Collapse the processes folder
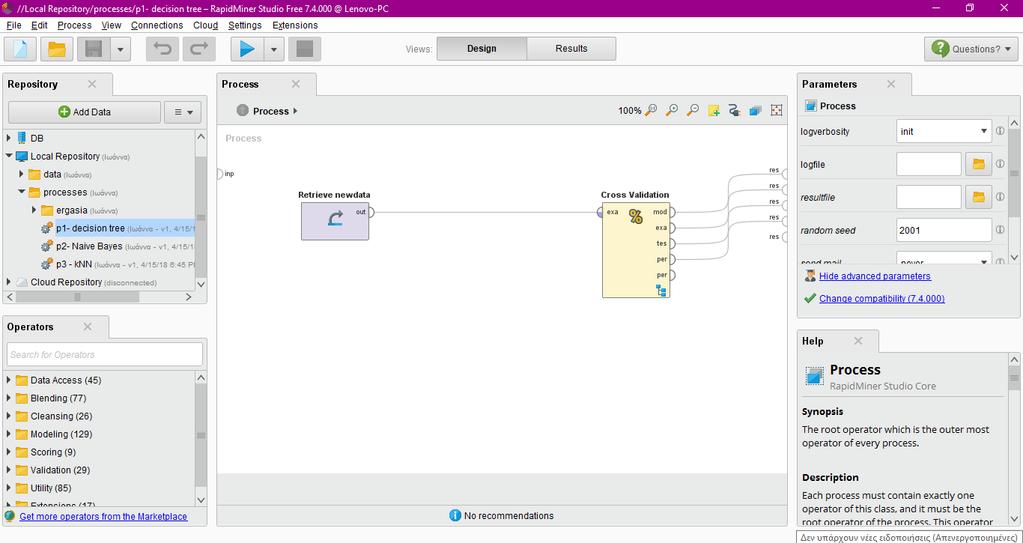The width and height of the screenshot is (1023, 543). click(x=22, y=193)
